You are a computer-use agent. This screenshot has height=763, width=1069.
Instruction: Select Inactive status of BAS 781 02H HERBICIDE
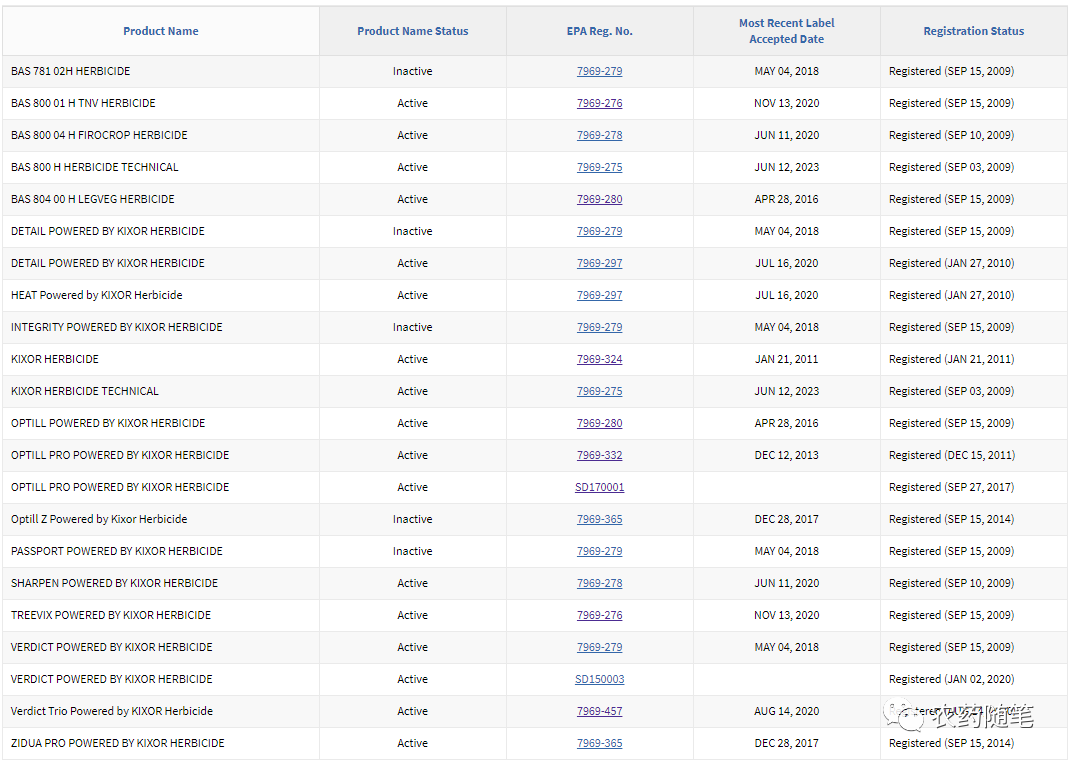pos(412,71)
